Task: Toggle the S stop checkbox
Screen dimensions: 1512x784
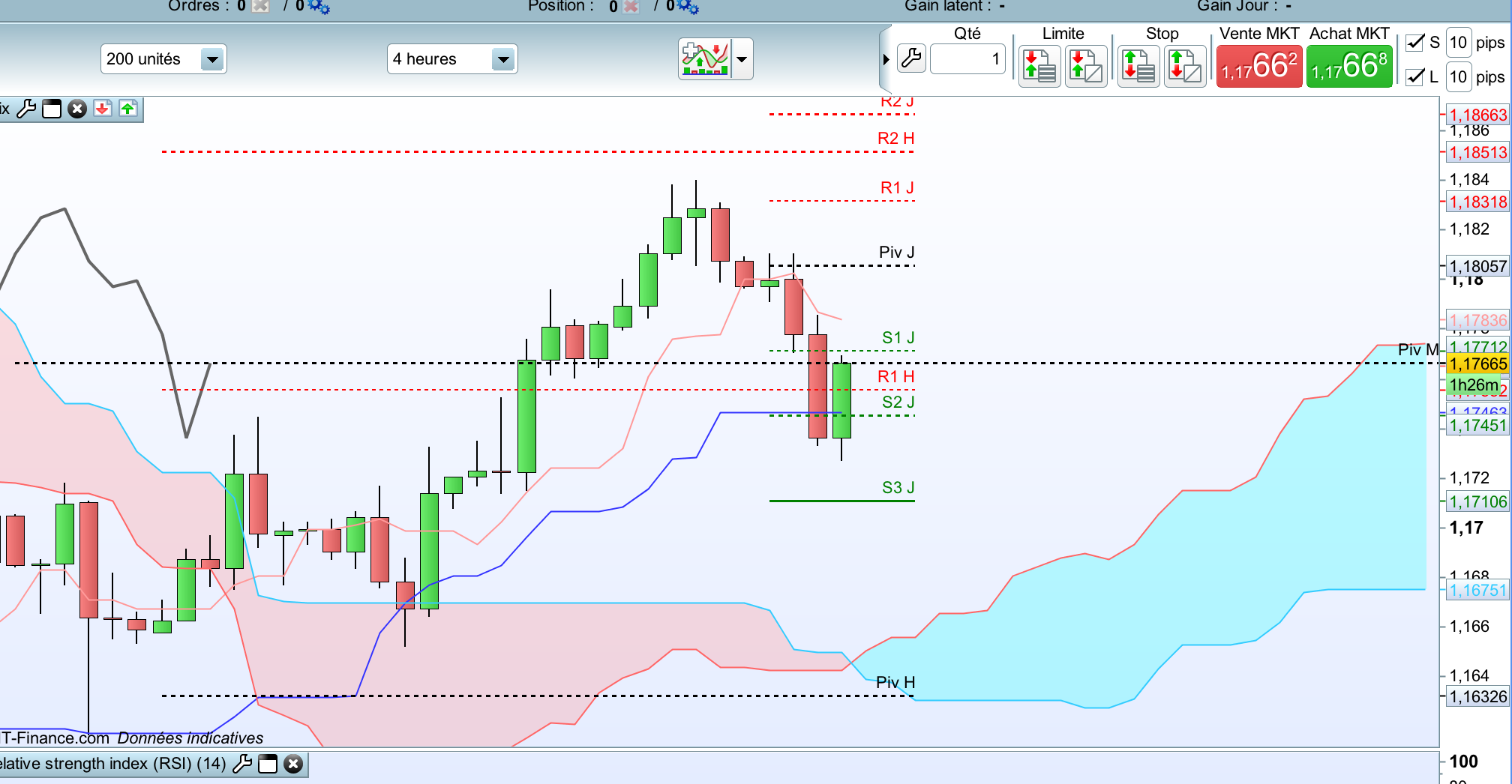Action: pyautogui.click(x=1414, y=42)
